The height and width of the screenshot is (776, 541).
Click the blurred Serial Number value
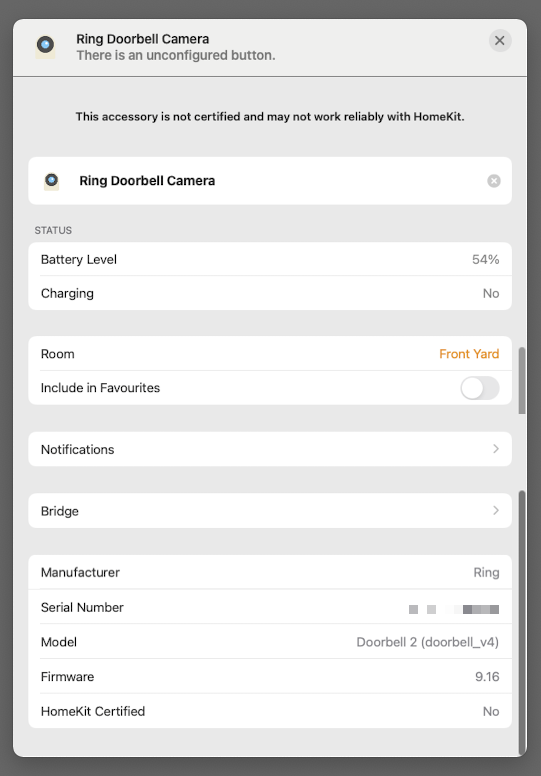pyautogui.click(x=453, y=609)
